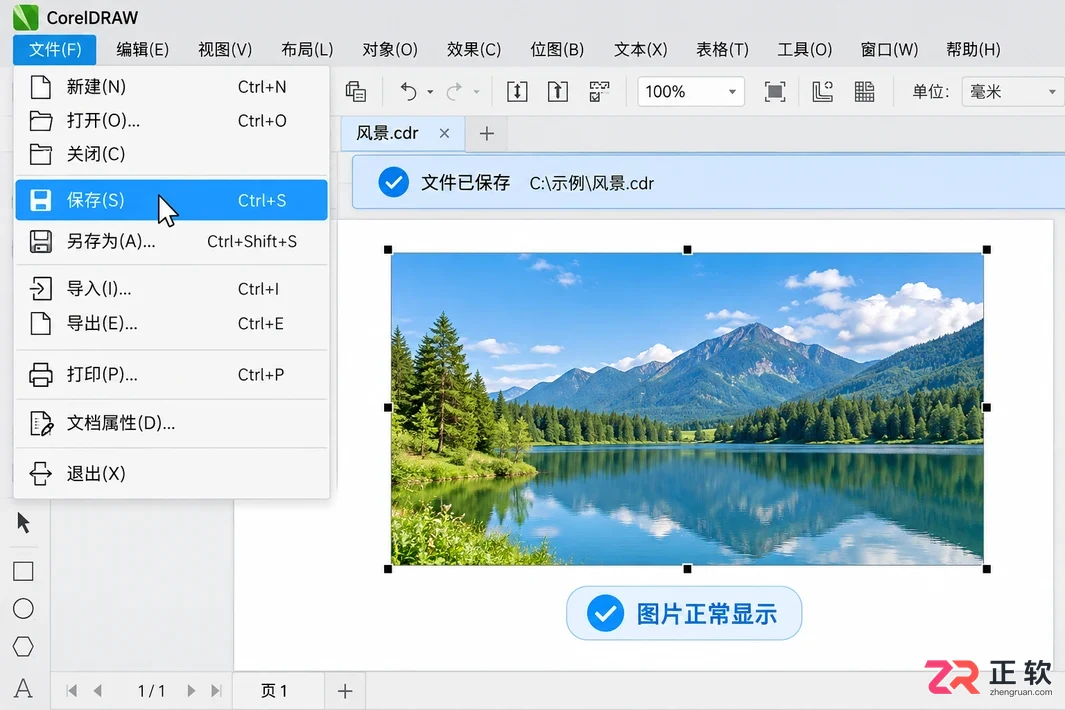Open the 文本(X) menu

640,50
